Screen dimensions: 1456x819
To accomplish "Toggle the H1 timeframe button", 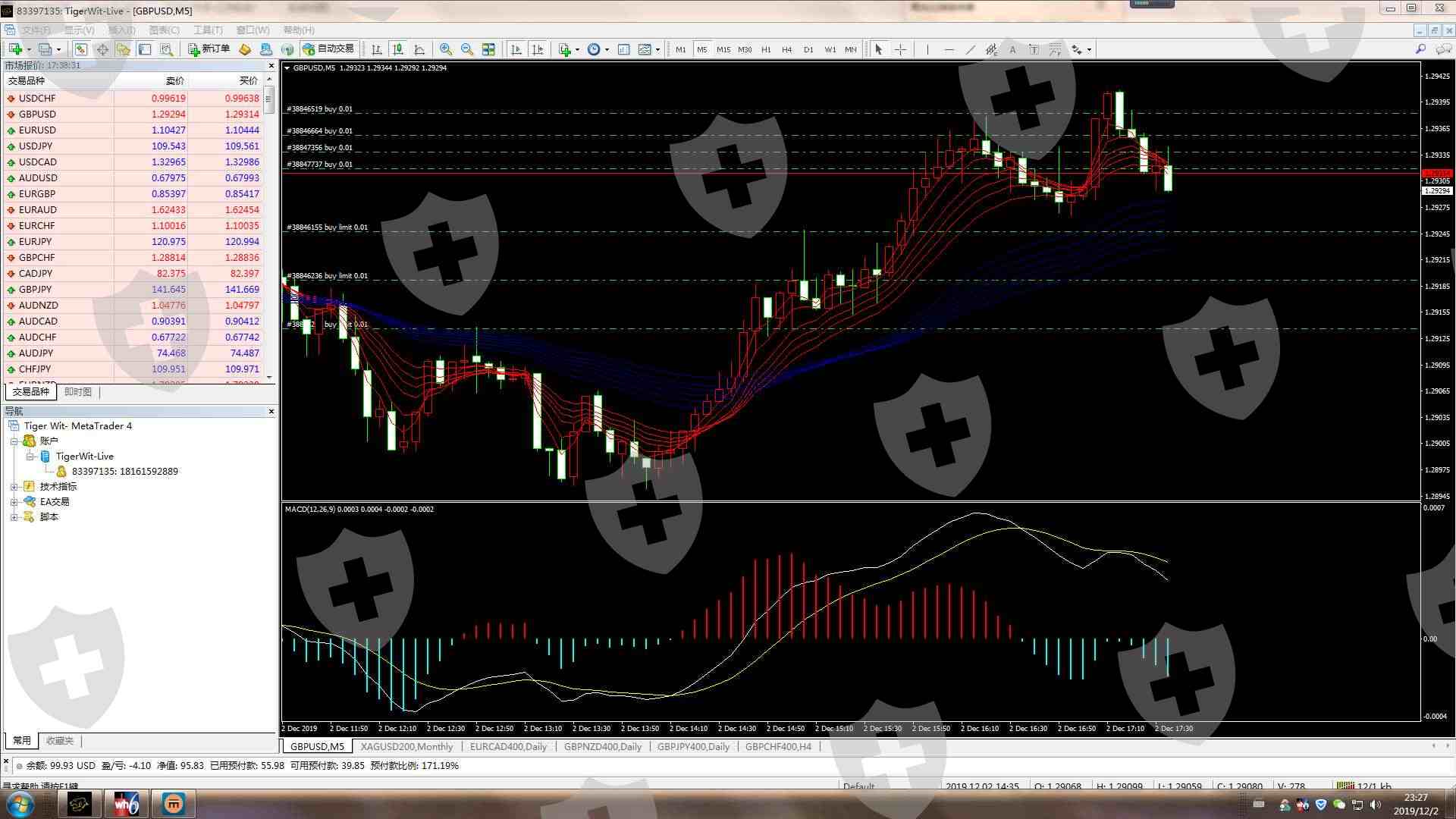I will (766, 49).
